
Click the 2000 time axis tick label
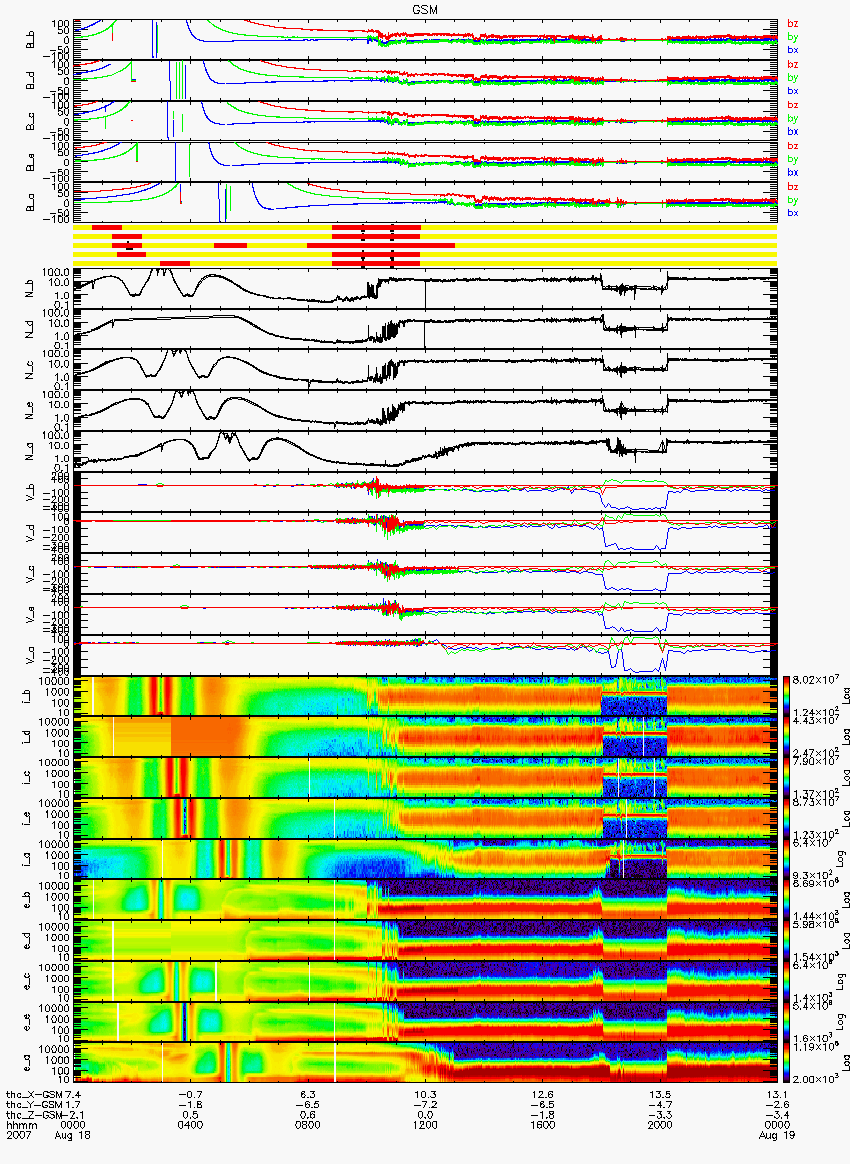(x=660, y=1125)
